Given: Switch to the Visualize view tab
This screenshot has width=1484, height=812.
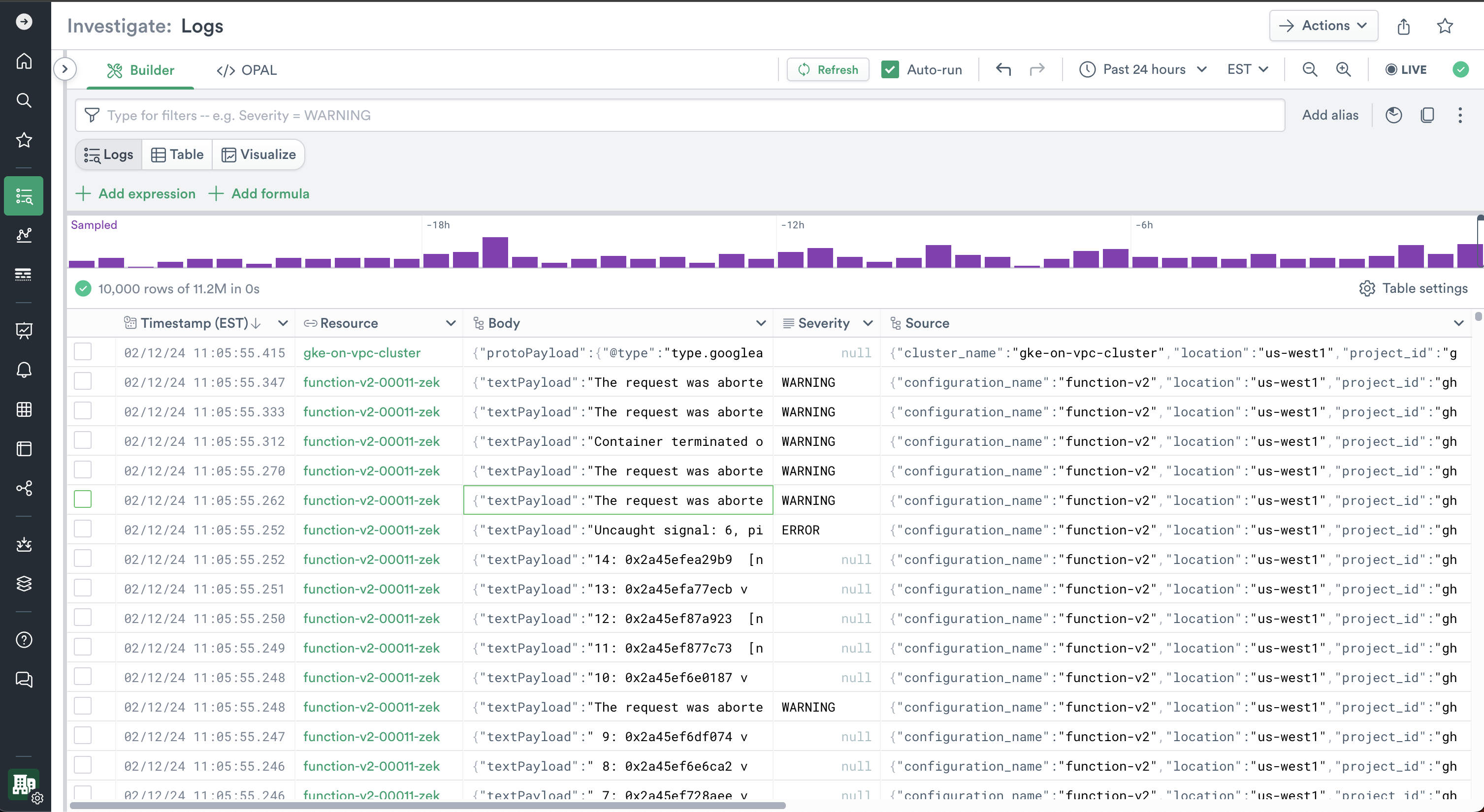Looking at the screenshot, I should (258, 155).
